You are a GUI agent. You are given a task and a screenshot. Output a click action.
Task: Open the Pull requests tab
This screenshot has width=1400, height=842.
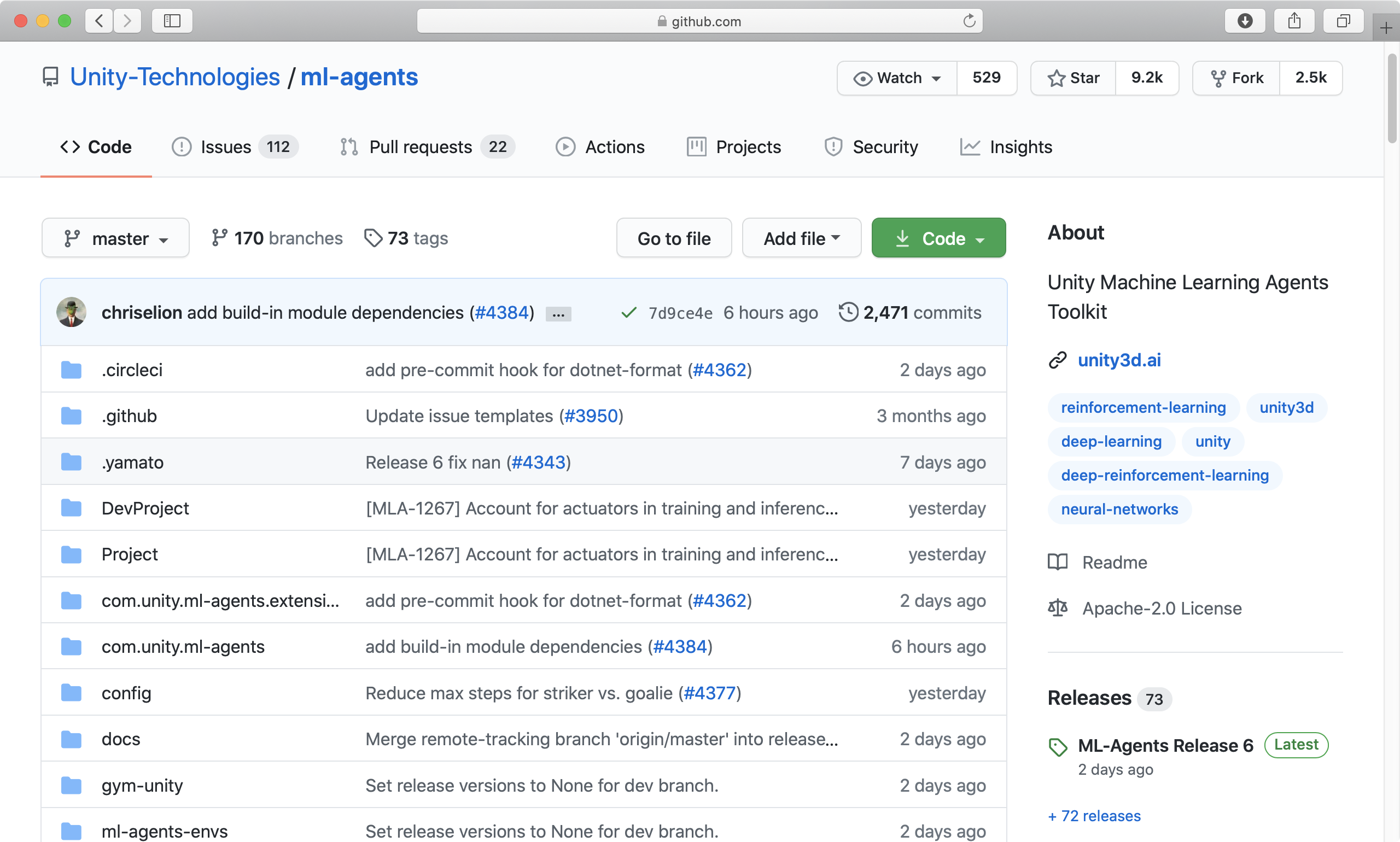tap(427, 147)
